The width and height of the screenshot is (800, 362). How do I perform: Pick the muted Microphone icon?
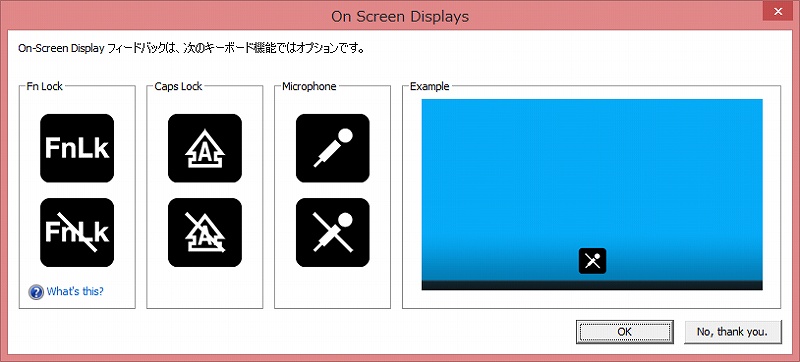click(x=333, y=232)
